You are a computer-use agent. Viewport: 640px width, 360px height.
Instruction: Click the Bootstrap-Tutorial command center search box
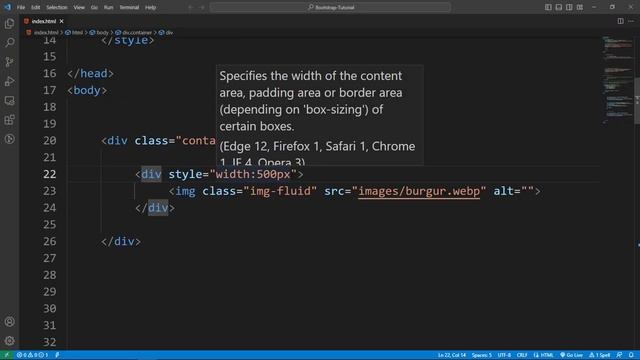pyautogui.click(x=330, y=7)
